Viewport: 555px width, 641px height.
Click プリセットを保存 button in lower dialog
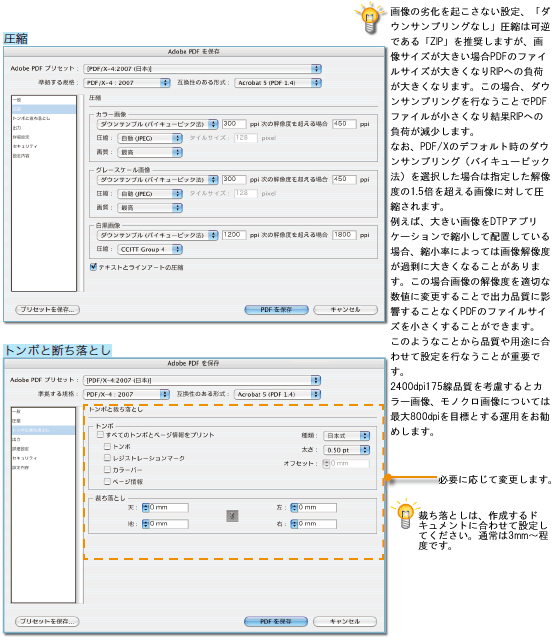pyautogui.click(x=47, y=621)
